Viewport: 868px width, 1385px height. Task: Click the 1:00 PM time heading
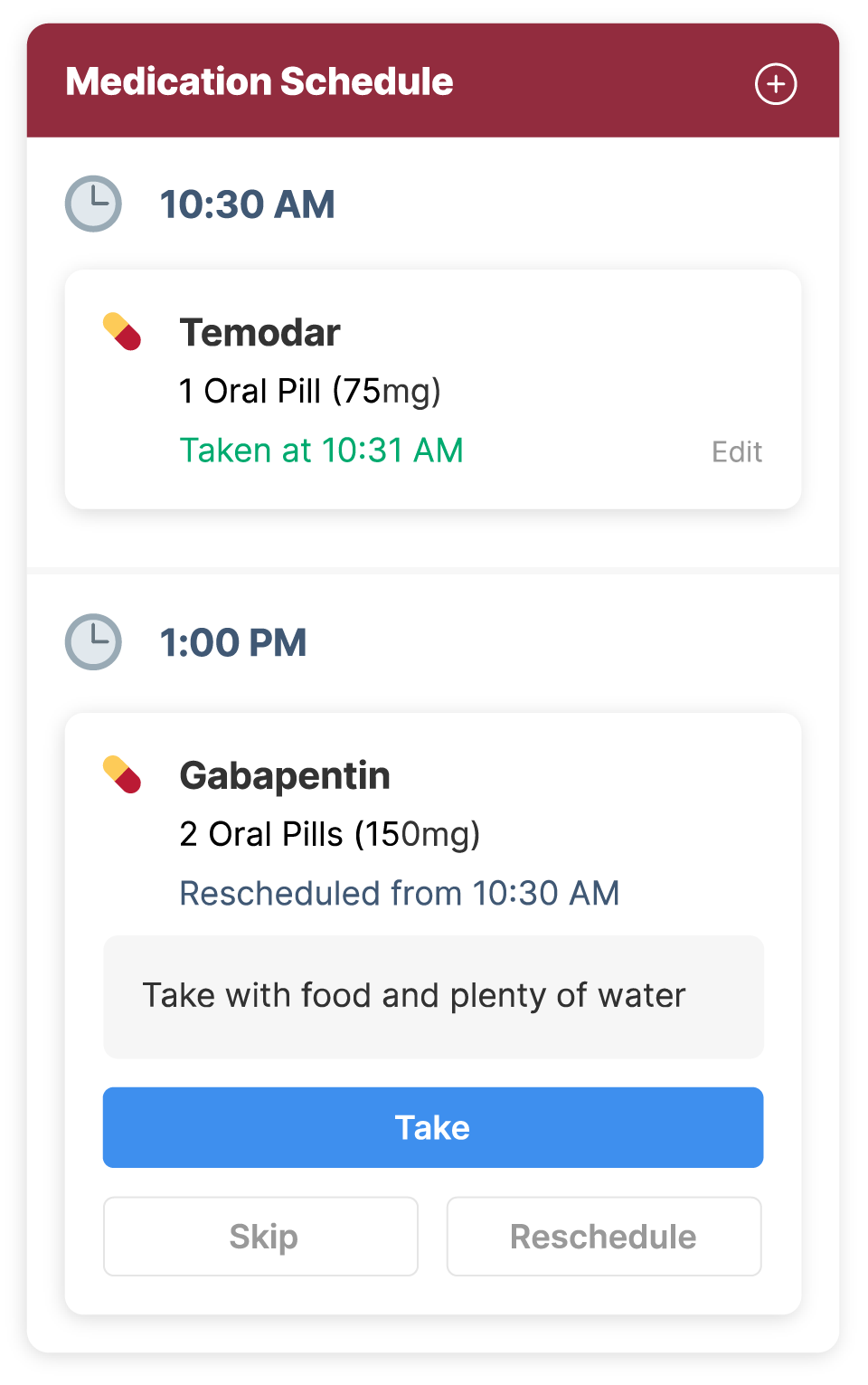point(233,643)
